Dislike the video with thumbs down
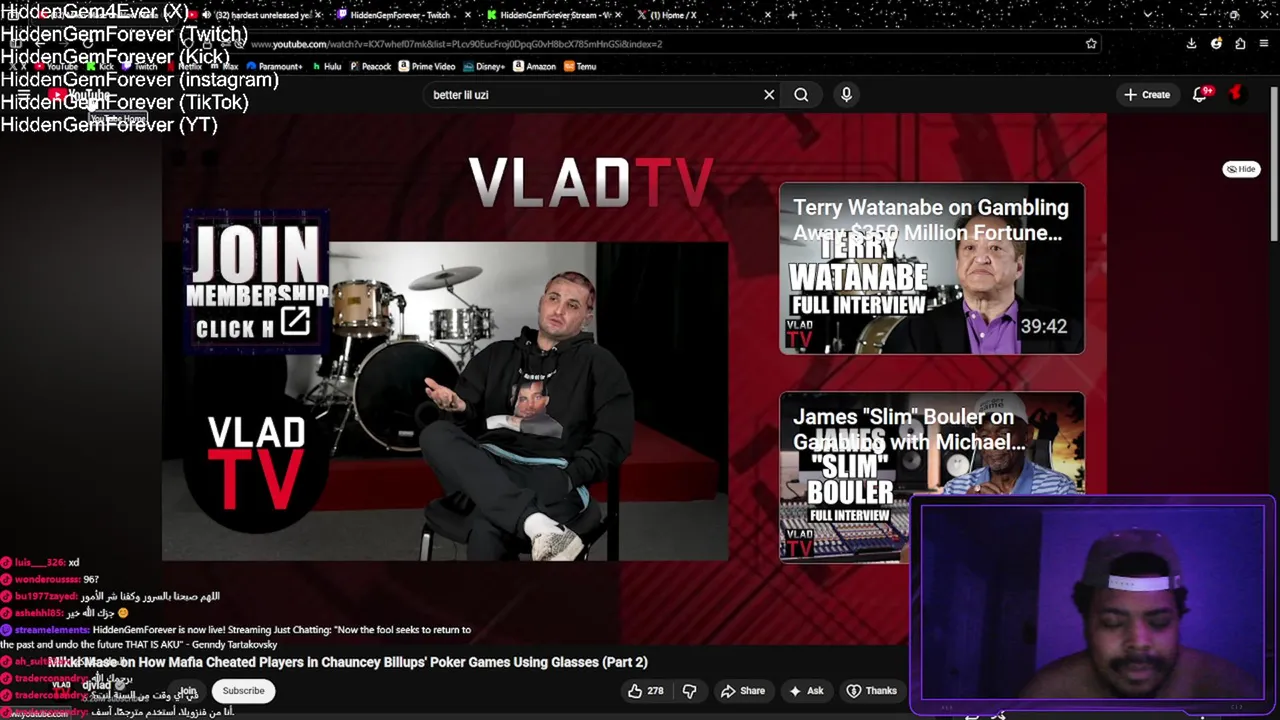 pos(689,691)
